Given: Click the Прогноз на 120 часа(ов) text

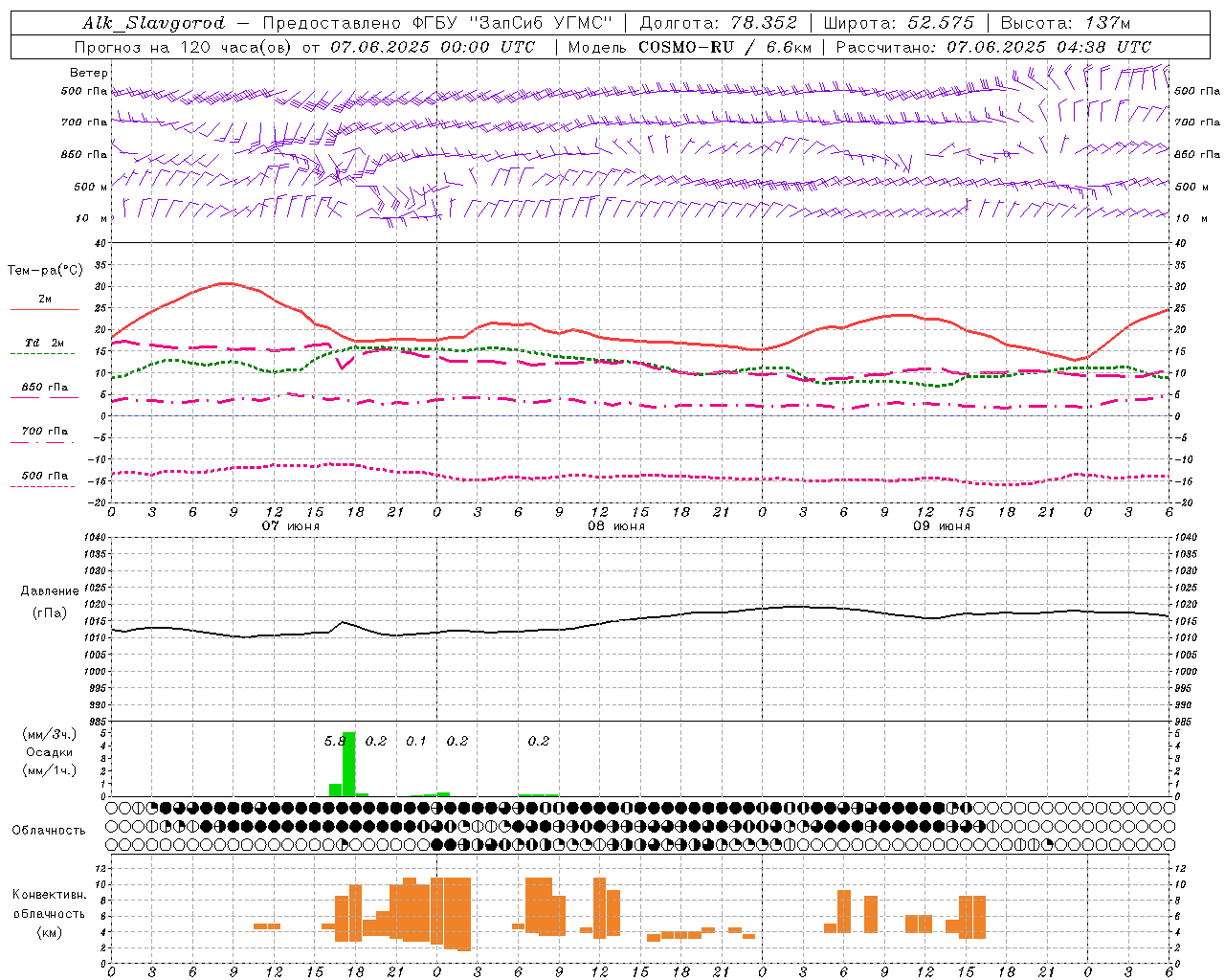Looking at the screenshot, I should click(x=185, y=47).
